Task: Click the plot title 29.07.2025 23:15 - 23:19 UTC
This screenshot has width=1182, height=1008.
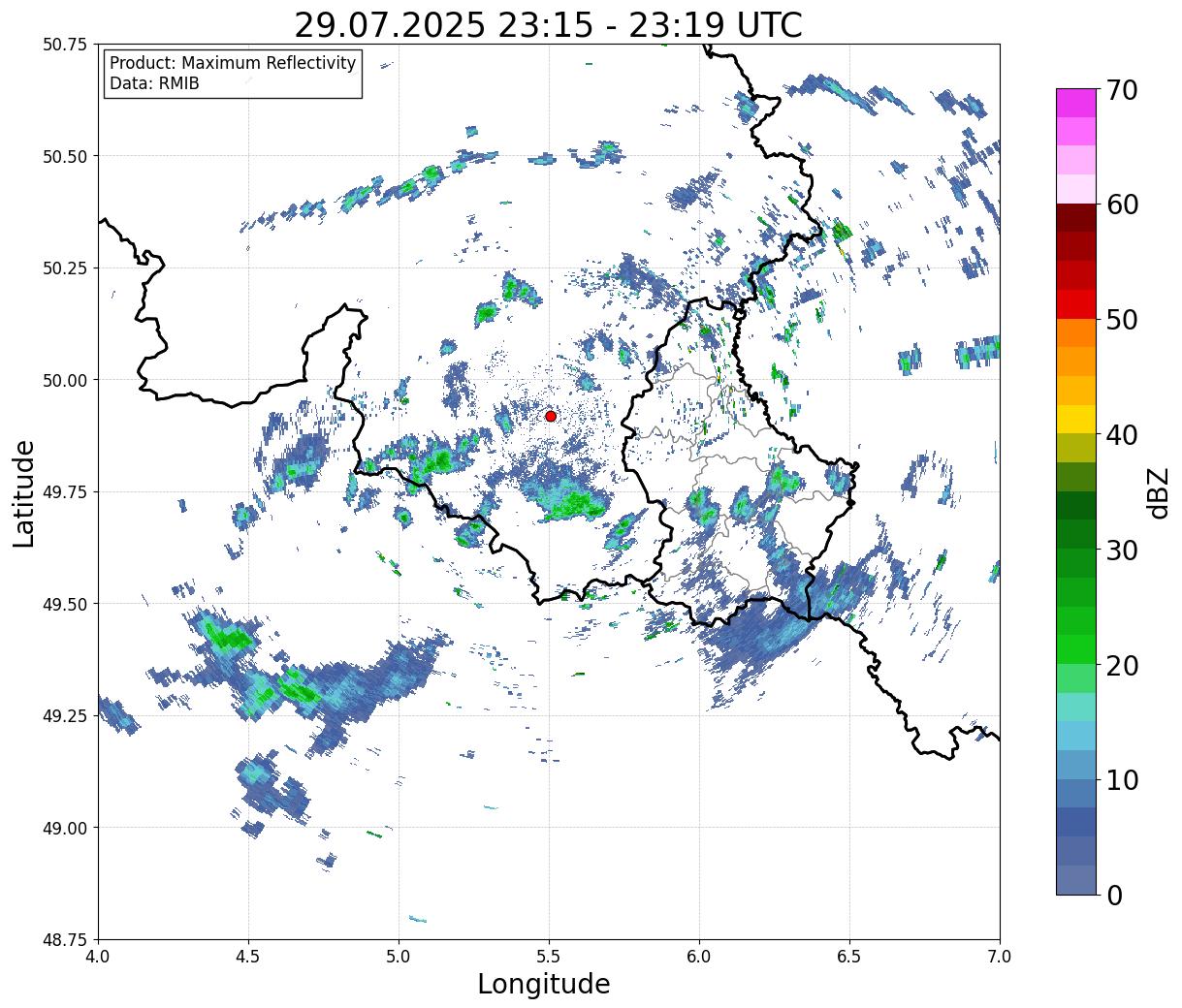Action: point(548,24)
